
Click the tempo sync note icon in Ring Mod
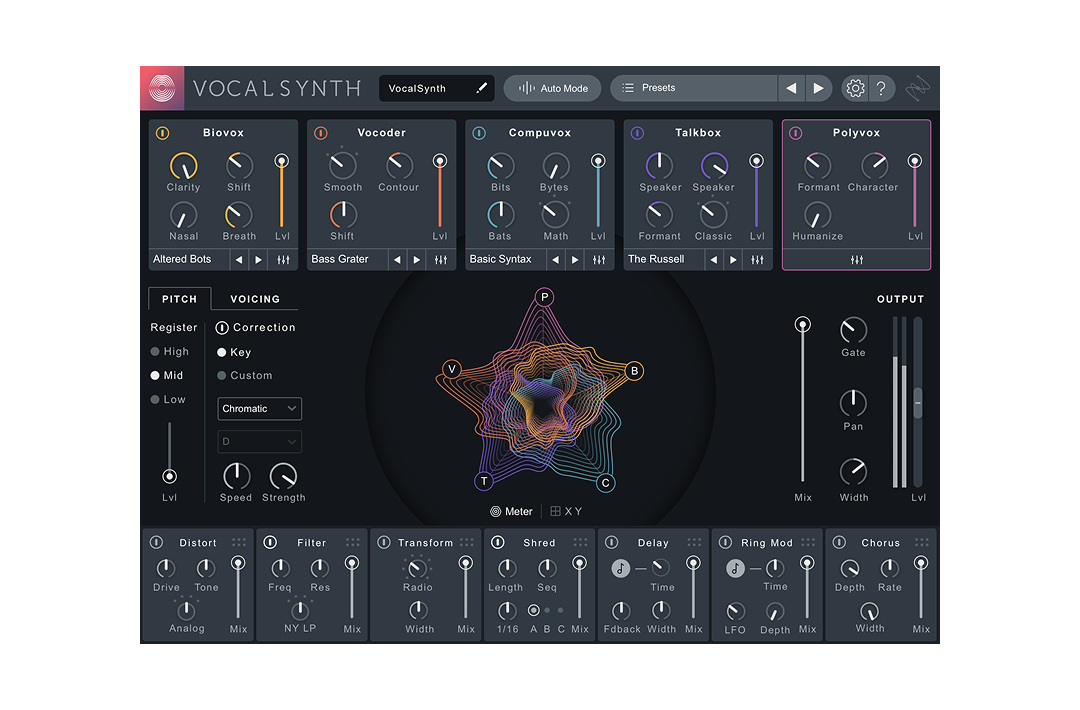(x=734, y=569)
